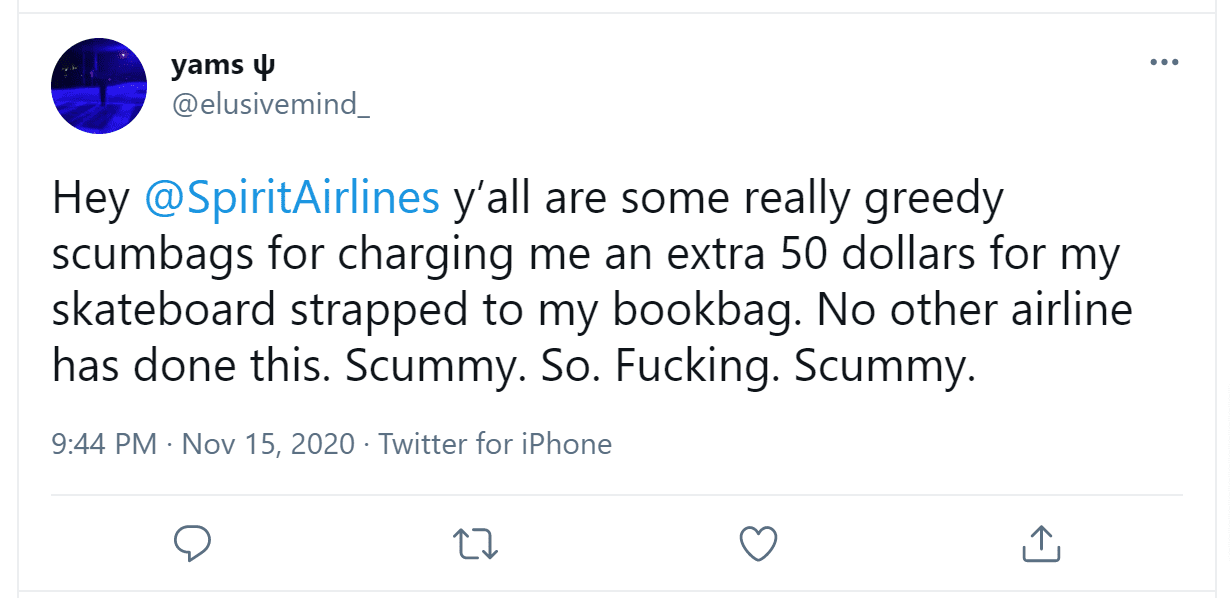The width and height of the screenshot is (1230, 598).
Task: Click the phrase No other airline
Action: [975, 310]
